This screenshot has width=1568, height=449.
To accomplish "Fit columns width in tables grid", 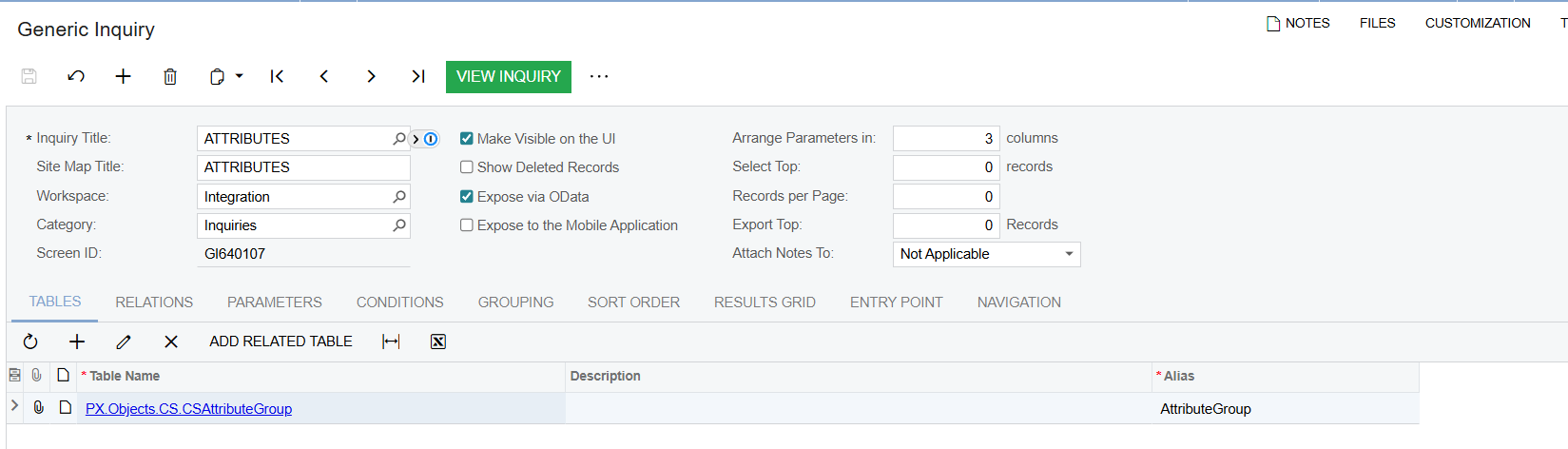I will 391,342.
